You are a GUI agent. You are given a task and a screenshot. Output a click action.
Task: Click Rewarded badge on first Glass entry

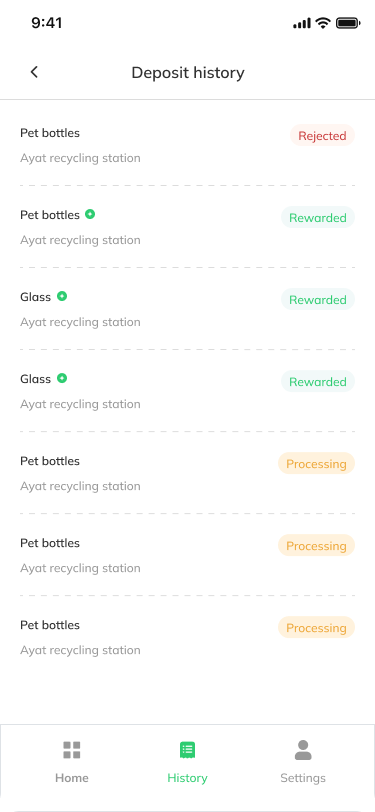click(x=318, y=299)
